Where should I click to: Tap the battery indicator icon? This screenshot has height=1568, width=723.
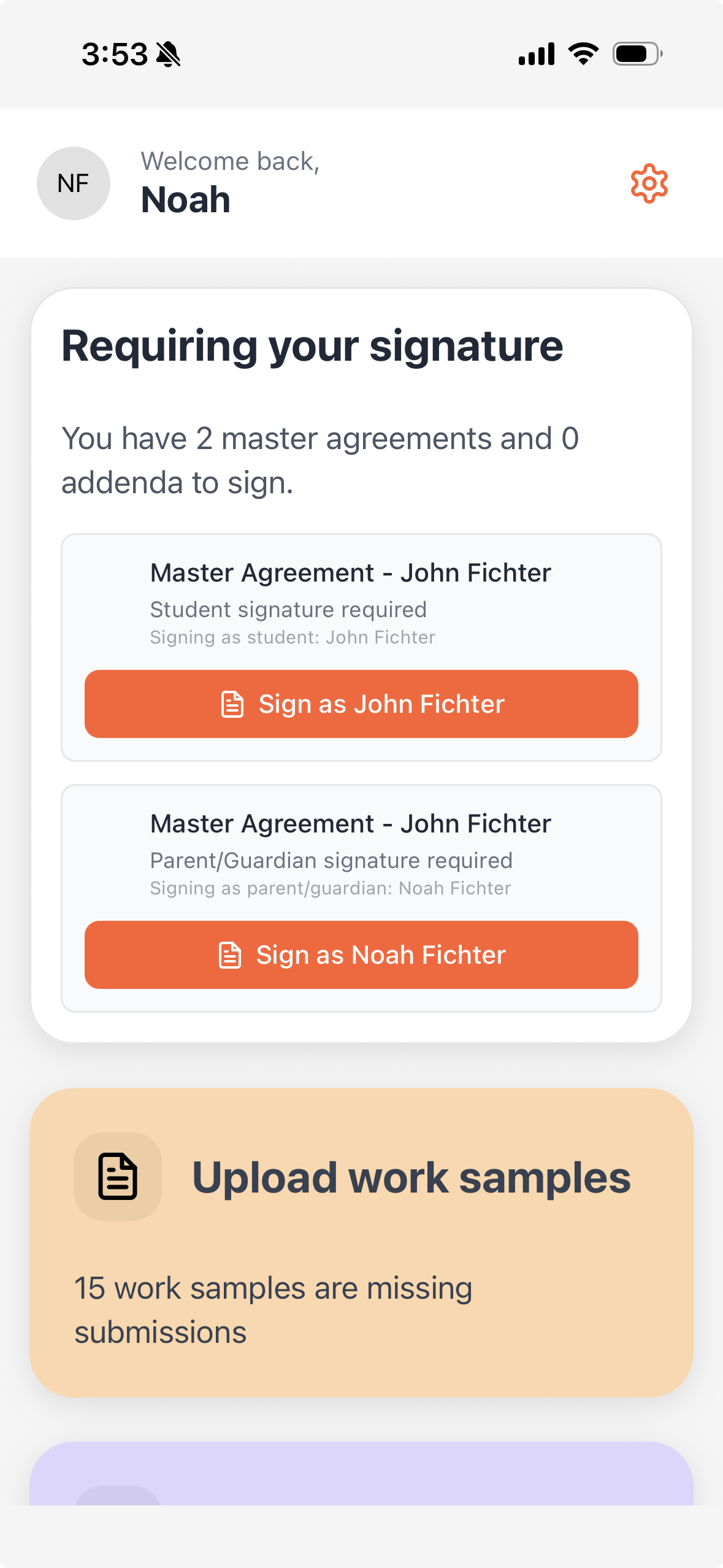click(x=638, y=54)
